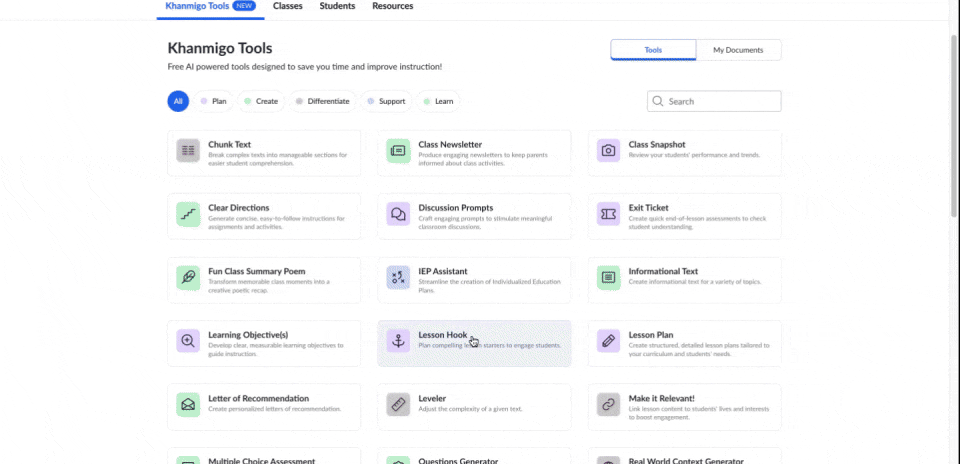Image resolution: width=960 pixels, height=464 pixels.
Task: Click the Chunk Text tool icon
Action: pos(188,150)
